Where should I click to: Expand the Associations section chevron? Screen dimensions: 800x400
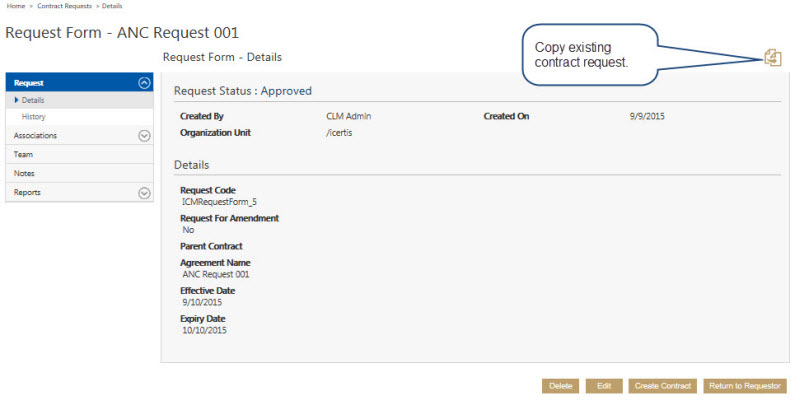pyautogui.click(x=144, y=135)
